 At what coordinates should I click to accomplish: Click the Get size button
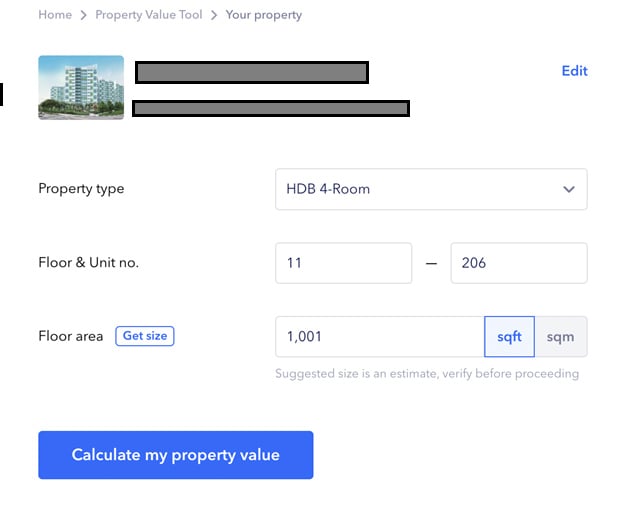145,336
